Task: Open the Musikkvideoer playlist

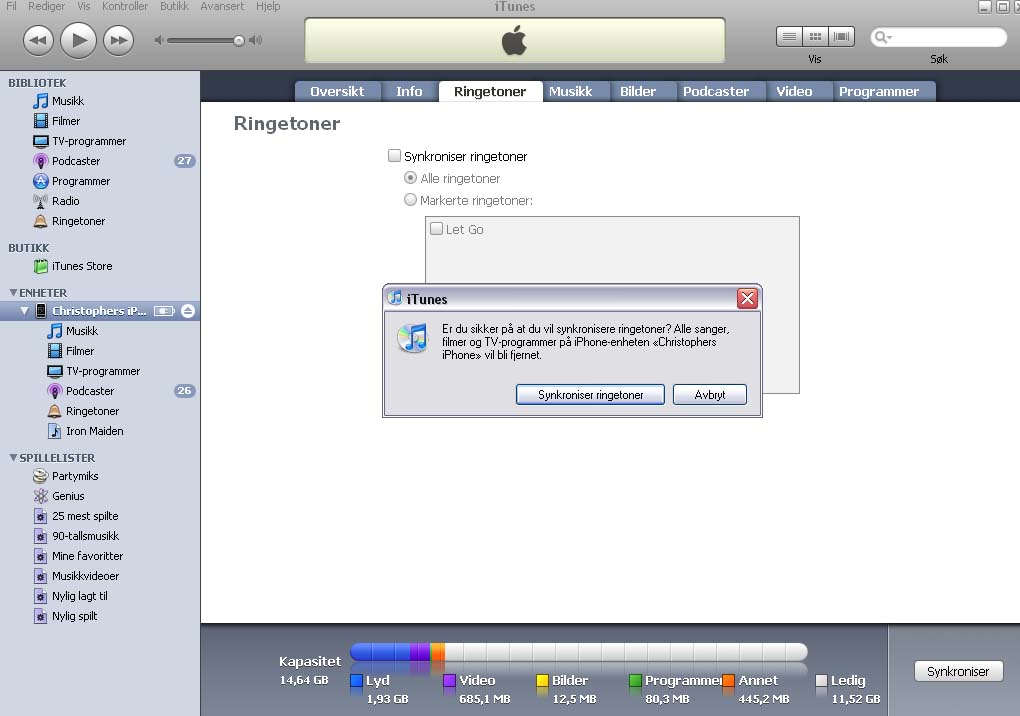Action: click(100, 576)
